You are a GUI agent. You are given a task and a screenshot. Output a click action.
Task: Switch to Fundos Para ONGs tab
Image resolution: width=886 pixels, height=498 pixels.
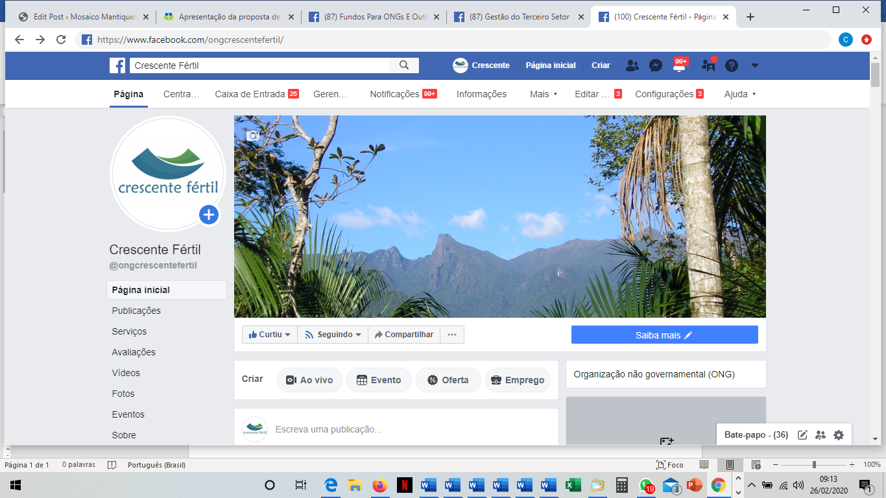pos(375,17)
